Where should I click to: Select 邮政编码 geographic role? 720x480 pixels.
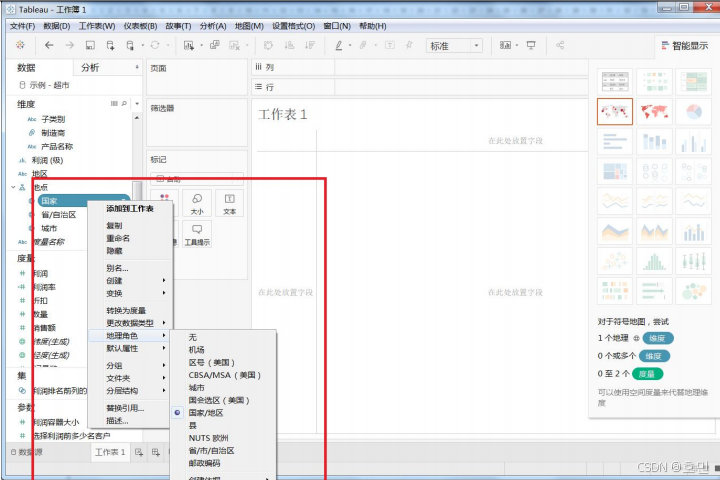tap(204, 463)
